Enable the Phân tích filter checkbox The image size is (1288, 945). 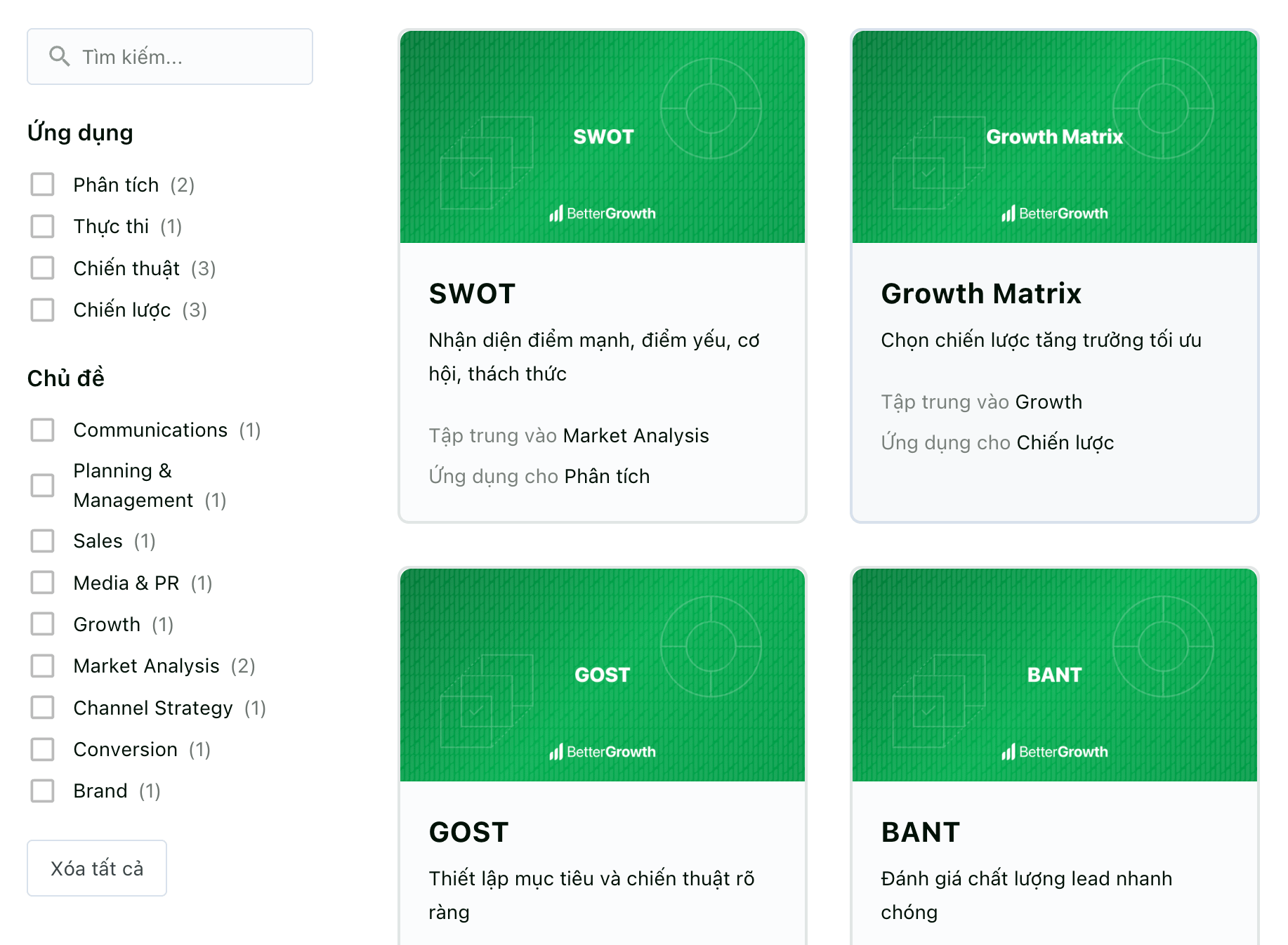click(x=43, y=185)
